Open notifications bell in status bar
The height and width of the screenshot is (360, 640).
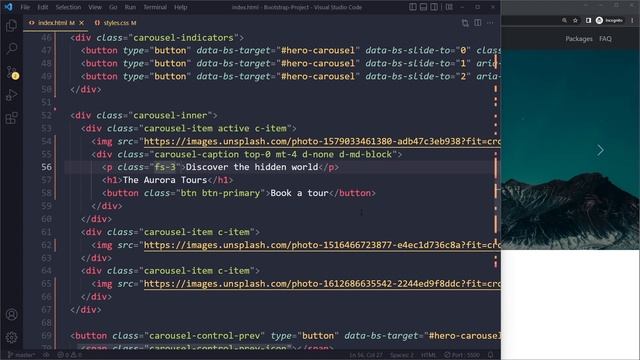click(x=491, y=355)
